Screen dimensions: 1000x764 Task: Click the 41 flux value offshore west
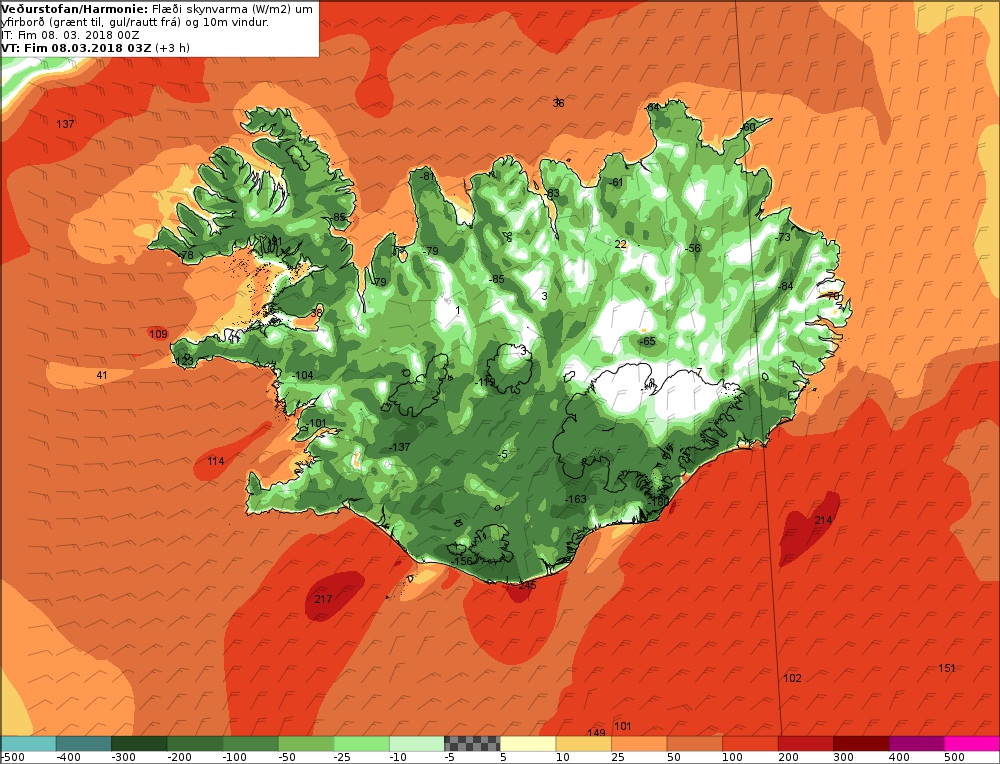pos(102,375)
